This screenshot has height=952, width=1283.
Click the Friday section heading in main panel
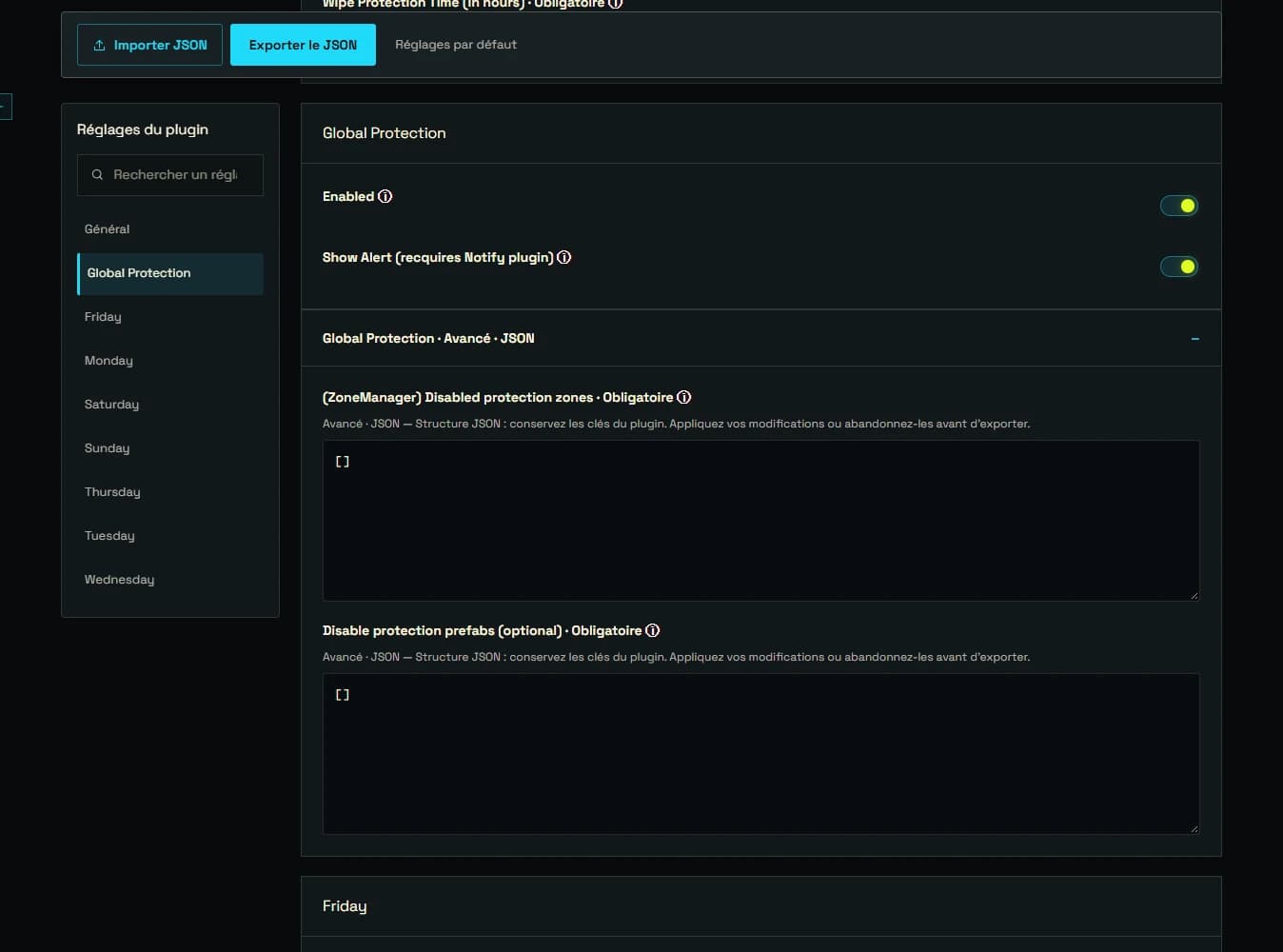[345, 906]
